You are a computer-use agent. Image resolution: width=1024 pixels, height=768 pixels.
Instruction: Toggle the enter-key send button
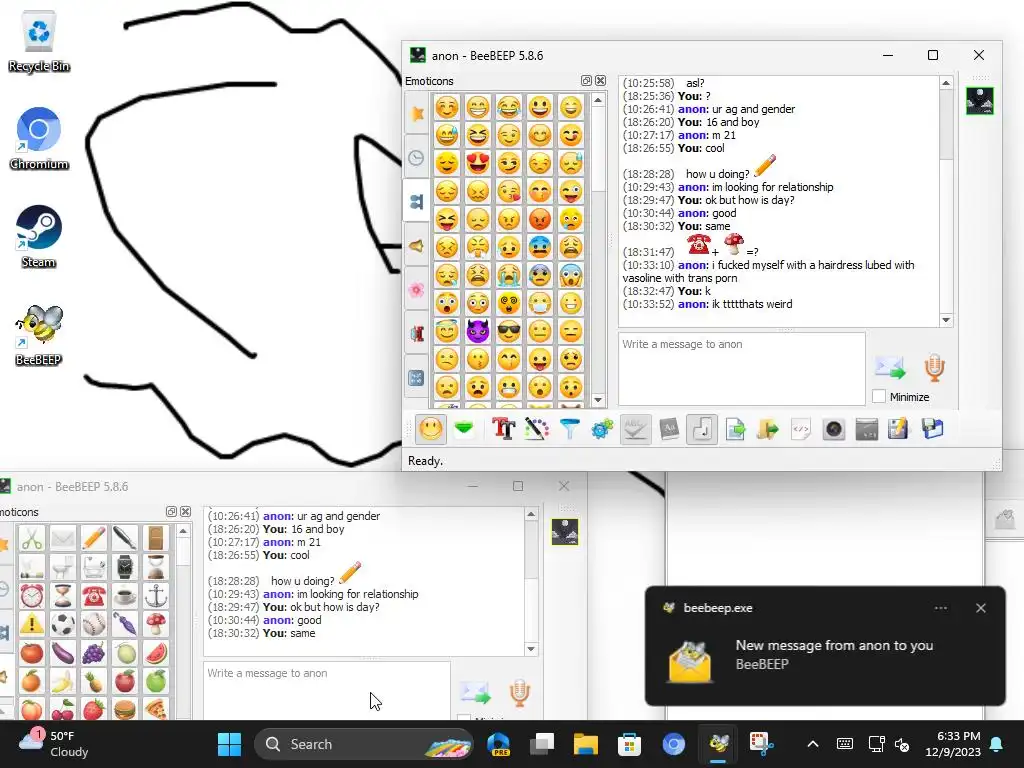(702, 429)
